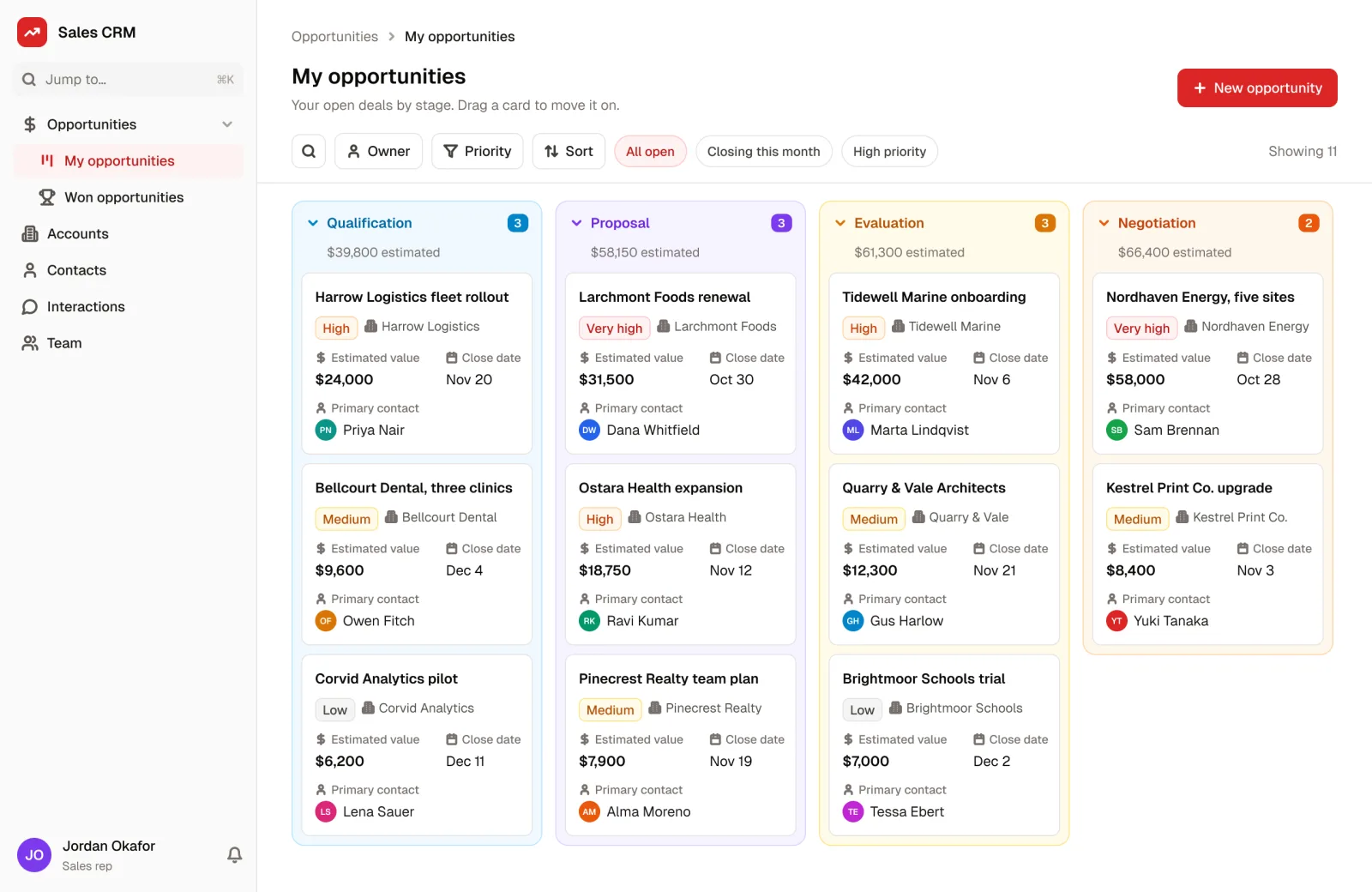Click the Qualification count badge 3

[518, 223]
